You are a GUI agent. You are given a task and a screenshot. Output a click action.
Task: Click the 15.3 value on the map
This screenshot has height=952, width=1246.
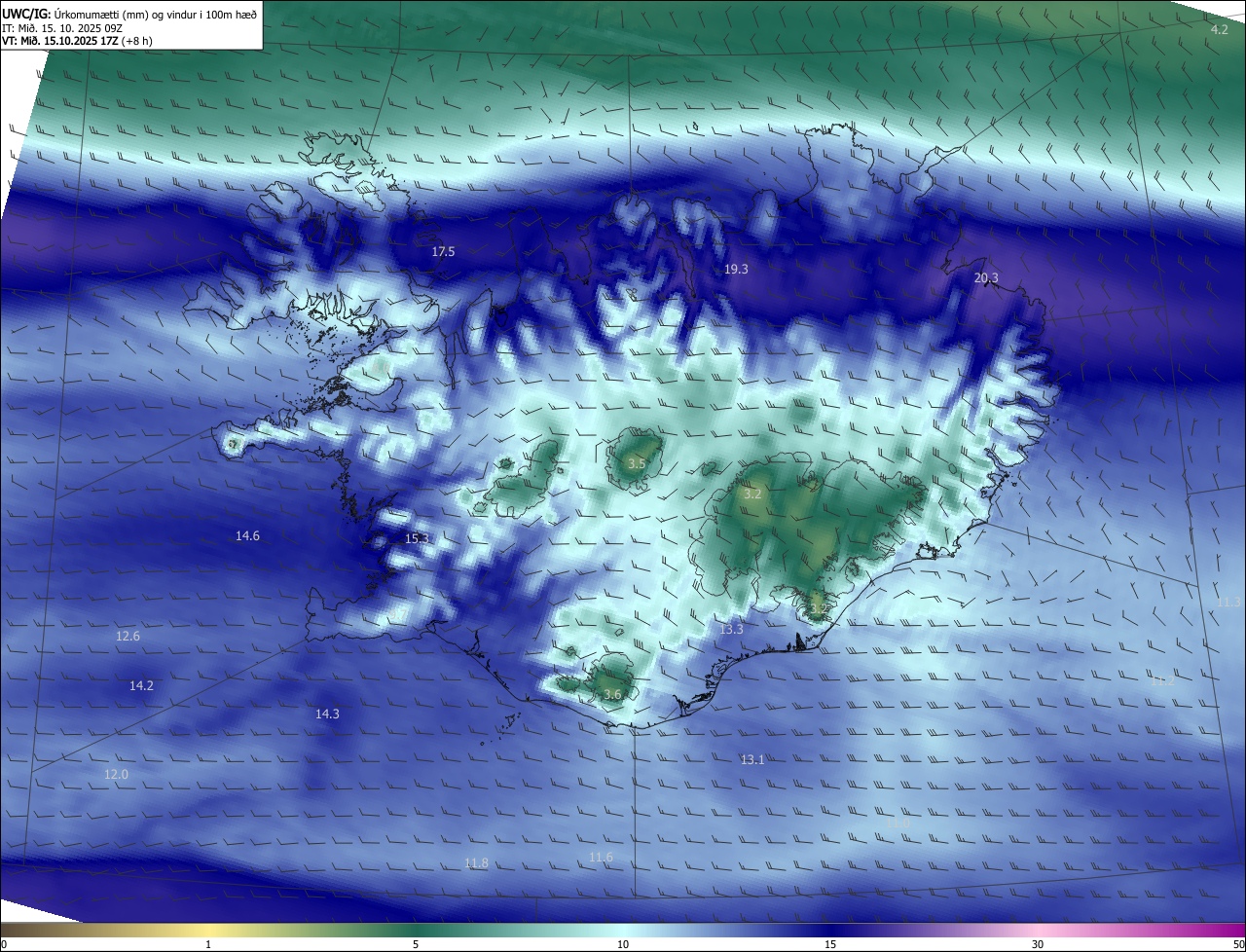click(417, 538)
